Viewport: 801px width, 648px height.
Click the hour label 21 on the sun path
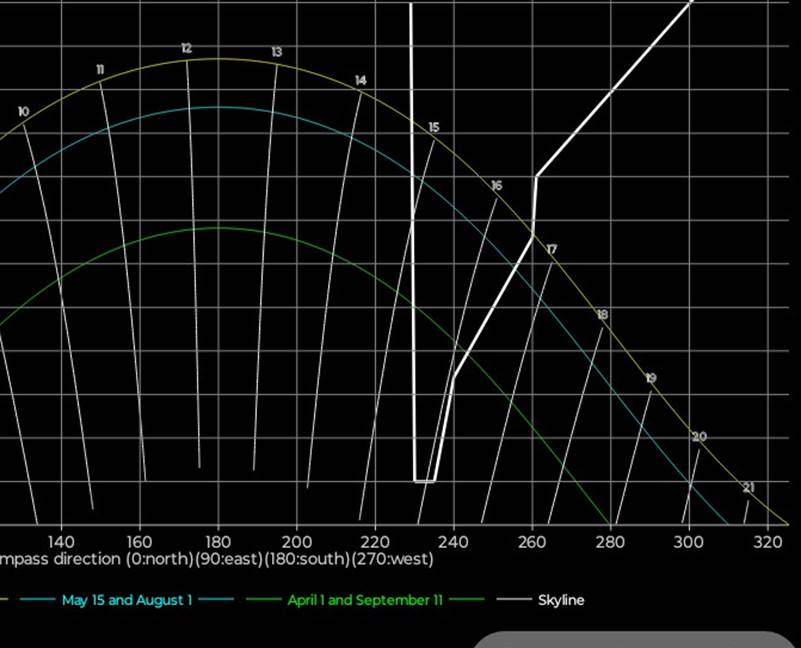coord(748,488)
